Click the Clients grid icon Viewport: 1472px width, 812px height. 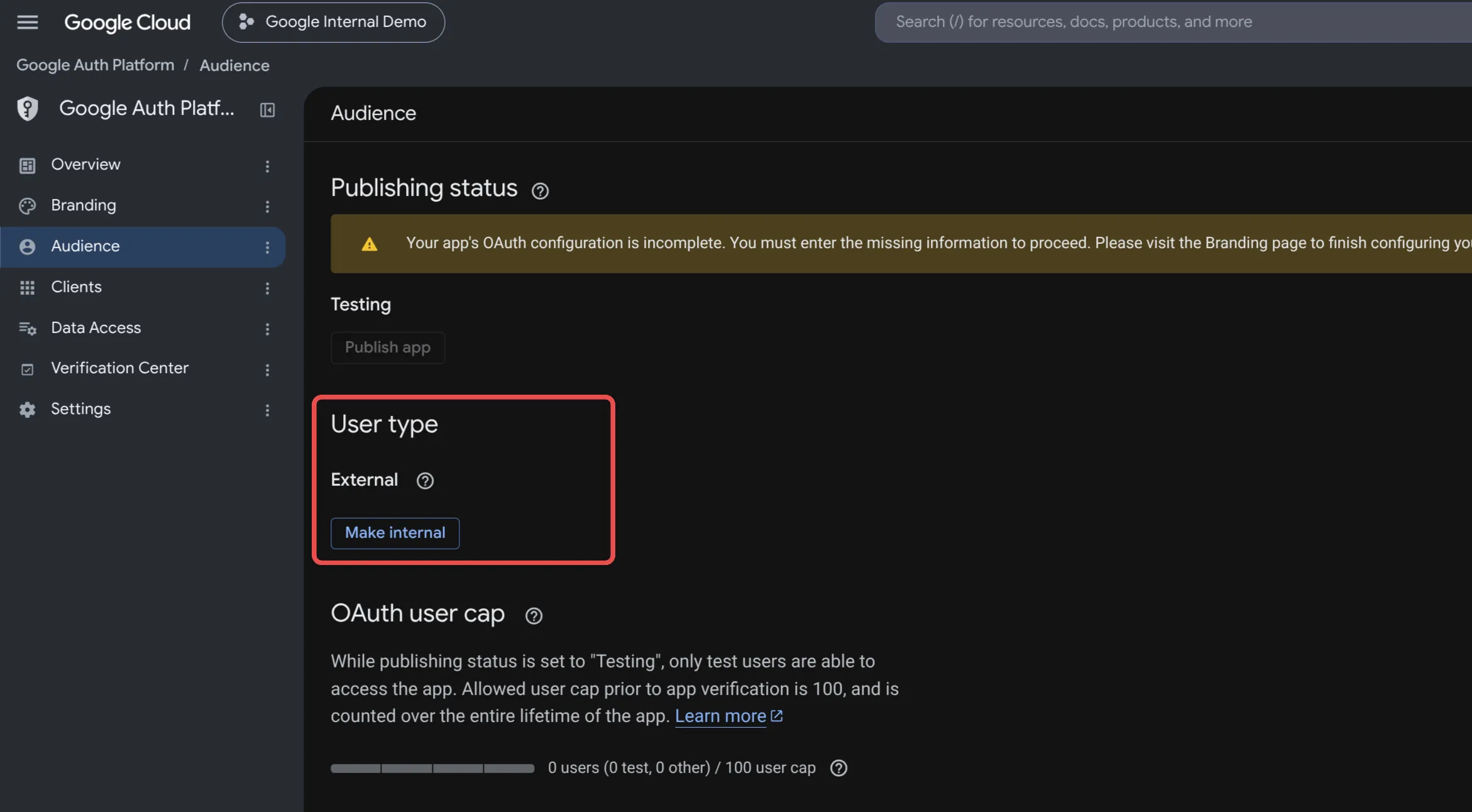point(27,287)
